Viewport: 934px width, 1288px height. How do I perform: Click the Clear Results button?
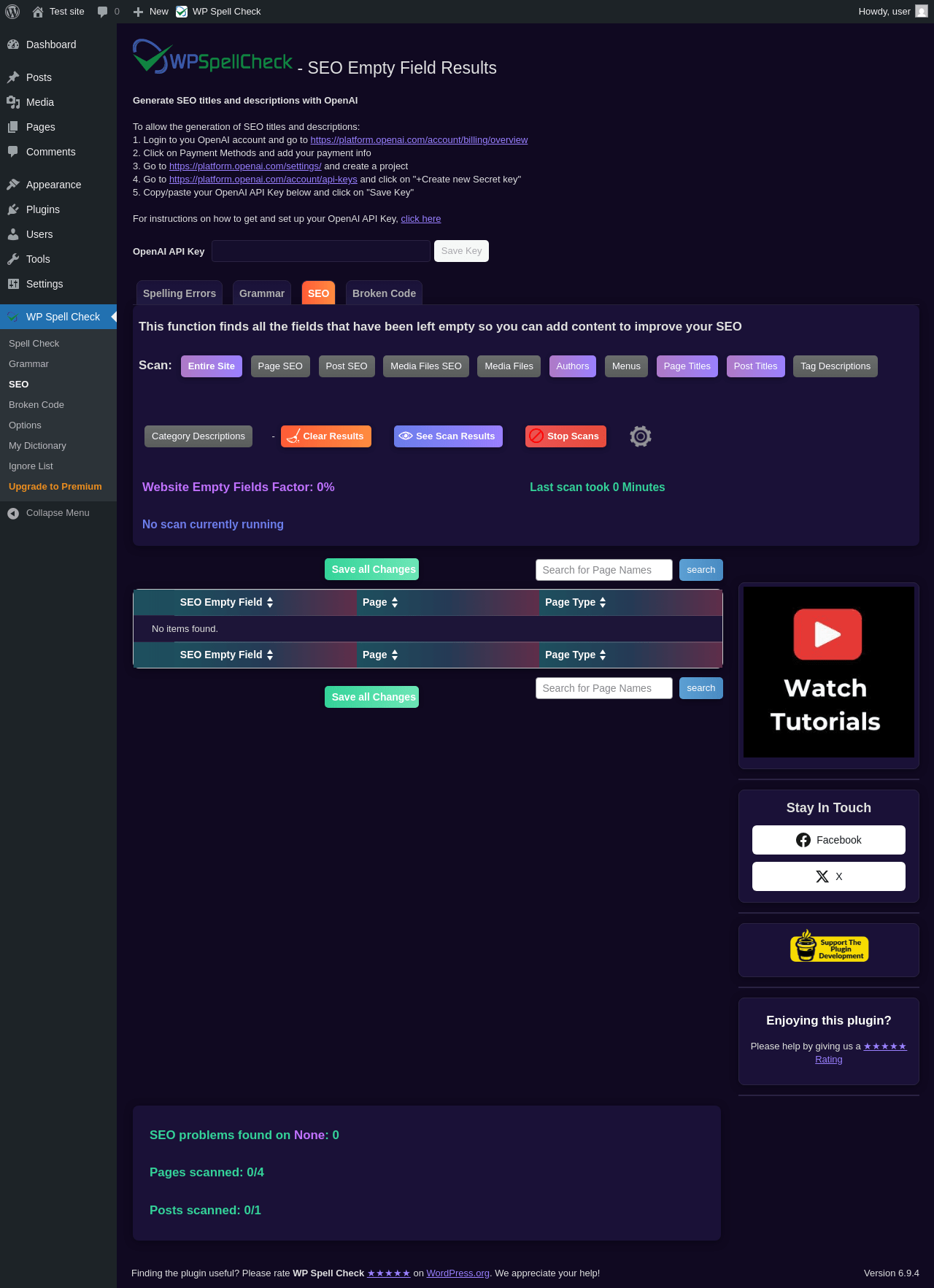(326, 436)
